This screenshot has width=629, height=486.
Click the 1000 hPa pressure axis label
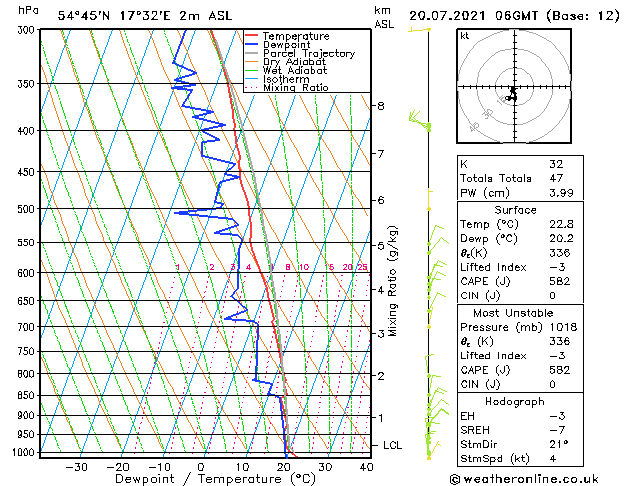click(24, 452)
